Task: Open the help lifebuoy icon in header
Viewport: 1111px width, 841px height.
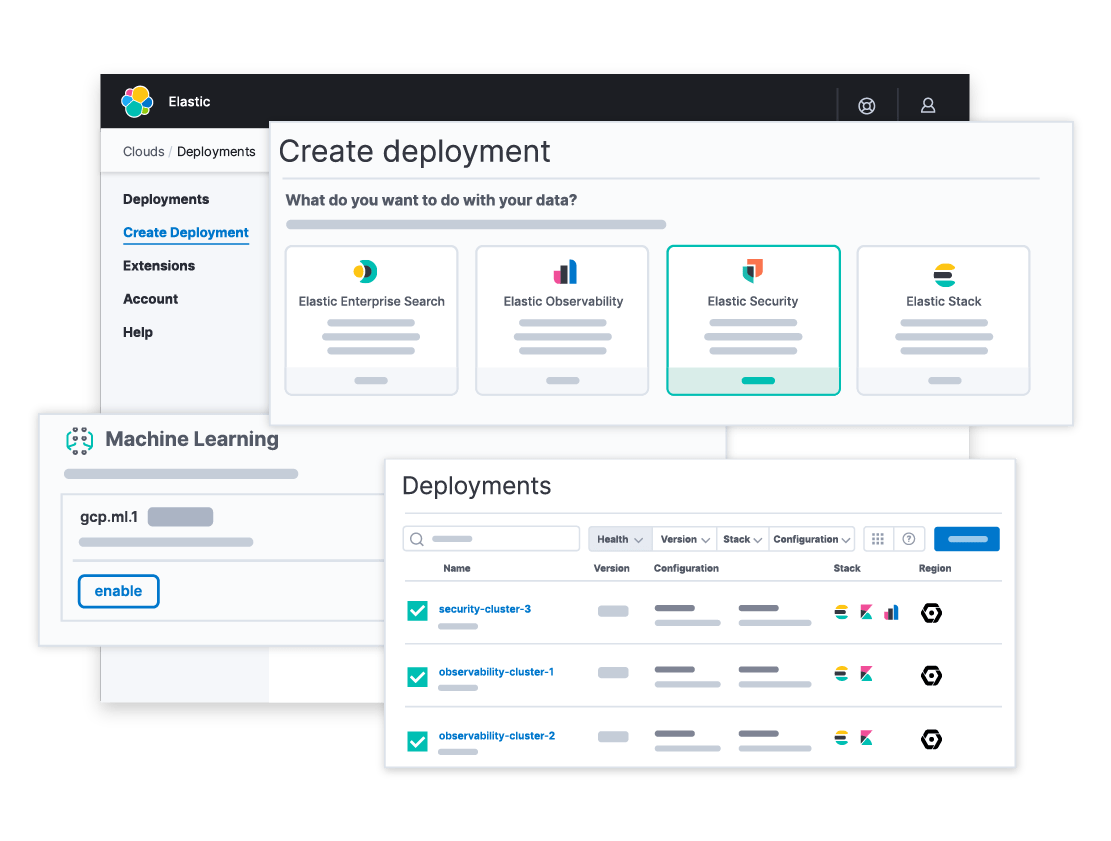Action: [x=867, y=105]
